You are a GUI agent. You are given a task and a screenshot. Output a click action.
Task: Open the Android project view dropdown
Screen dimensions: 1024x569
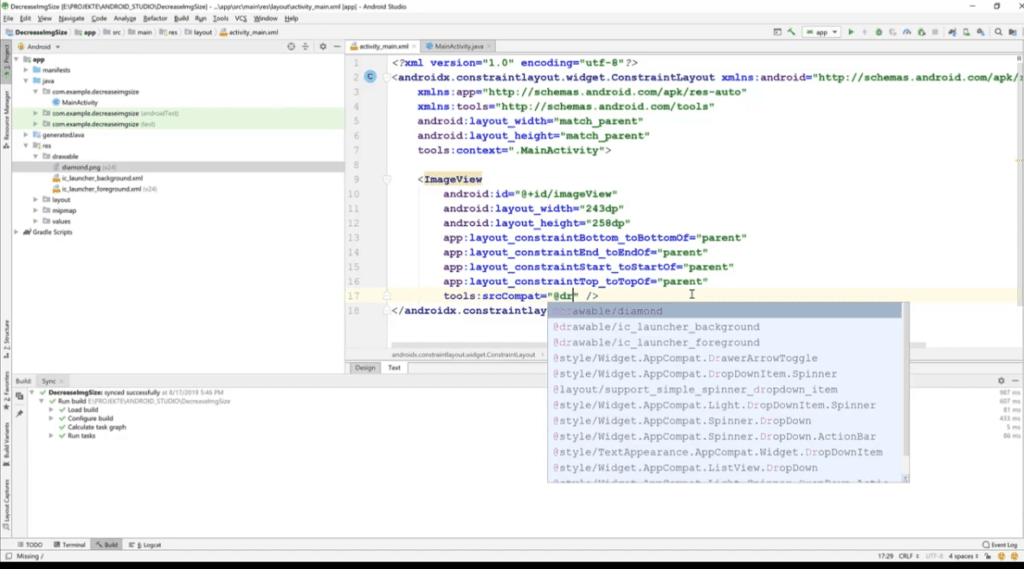pyautogui.click(x=40, y=47)
